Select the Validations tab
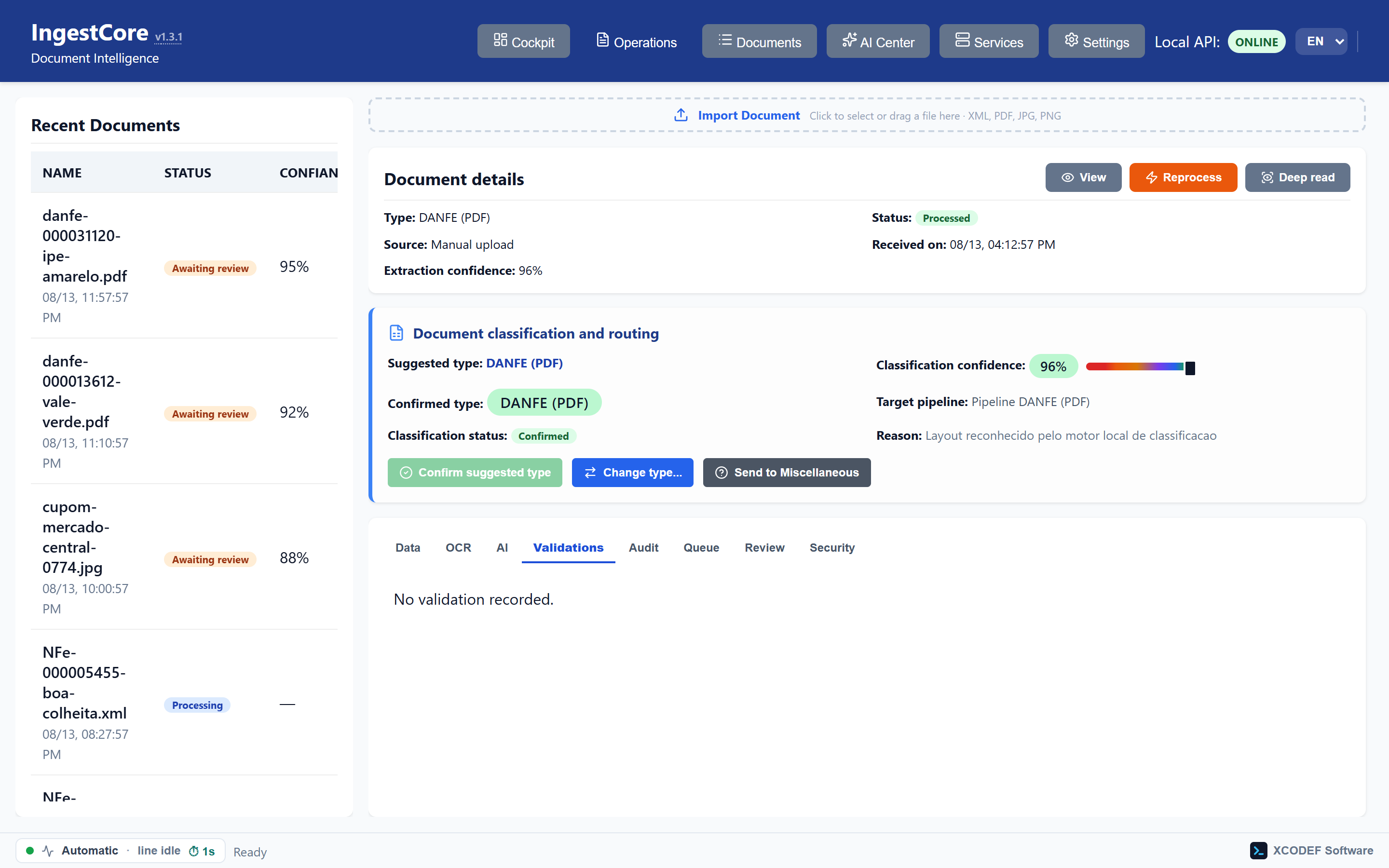This screenshot has width=1389, height=868. pyautogui.click(x=568, y=547)
